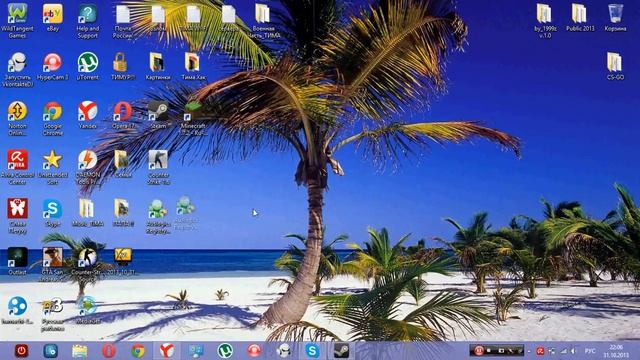Launch Yandex browser desktop shortcut

[x=88, y=115]
